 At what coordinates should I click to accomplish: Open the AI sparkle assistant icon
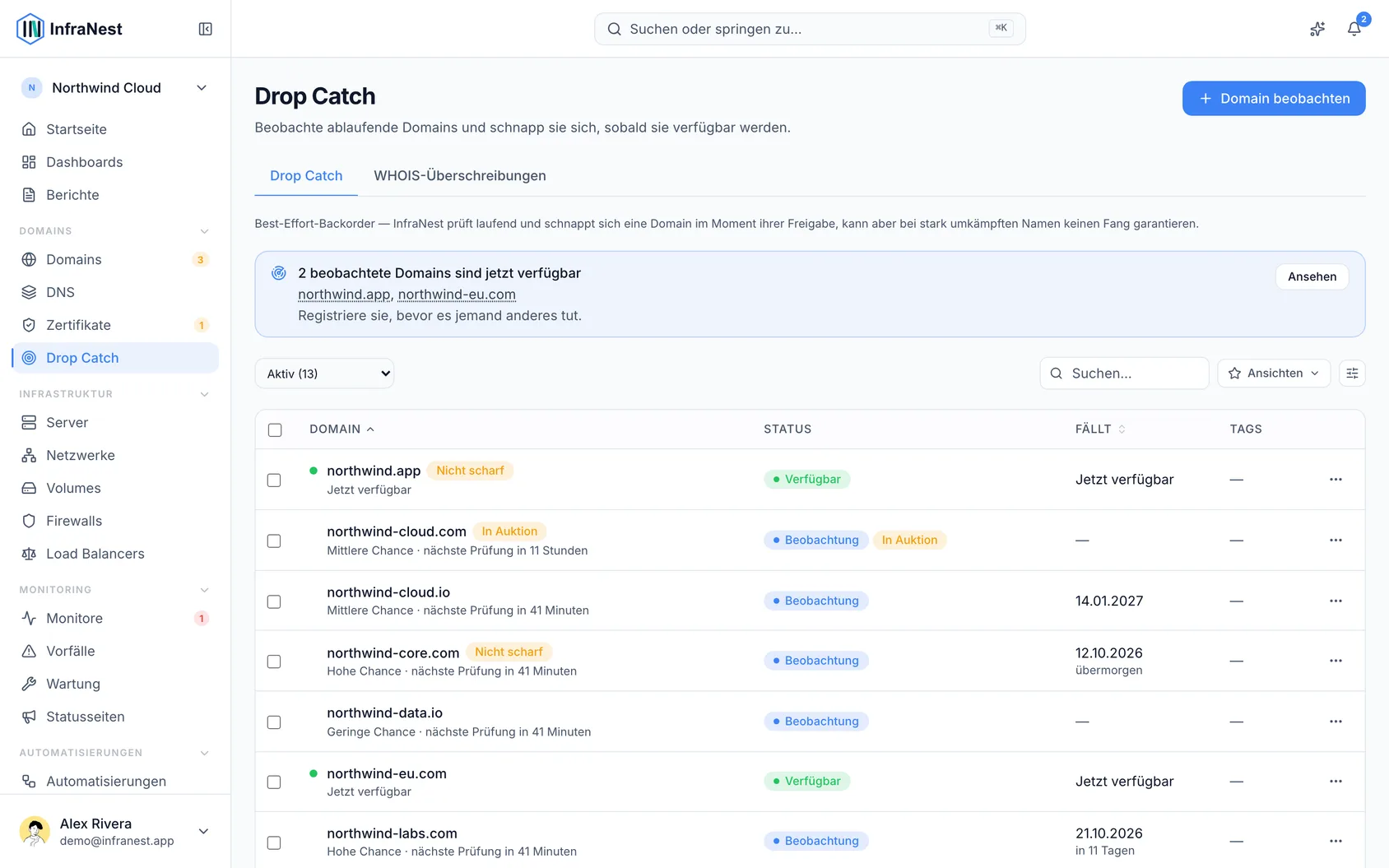[1317, 29]
